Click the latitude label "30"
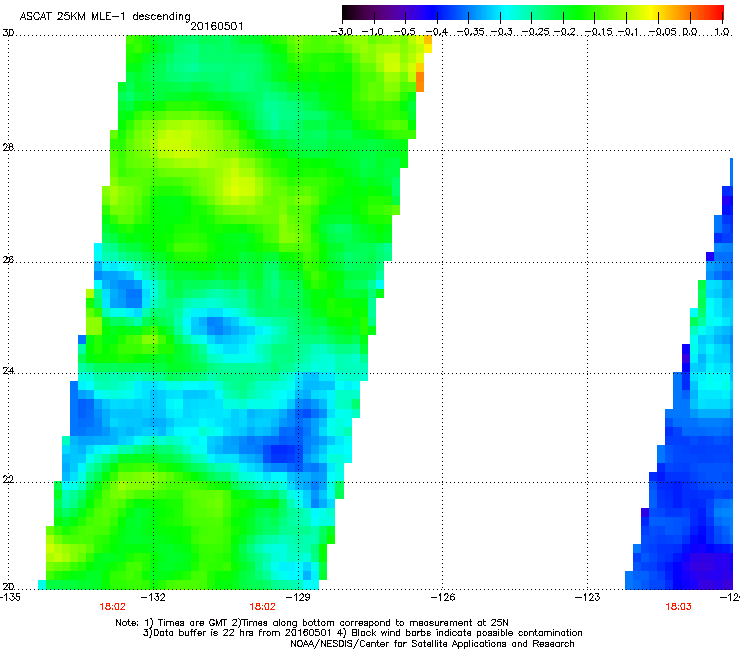Viewport: 740px width, 650px height. coord(8,33)
